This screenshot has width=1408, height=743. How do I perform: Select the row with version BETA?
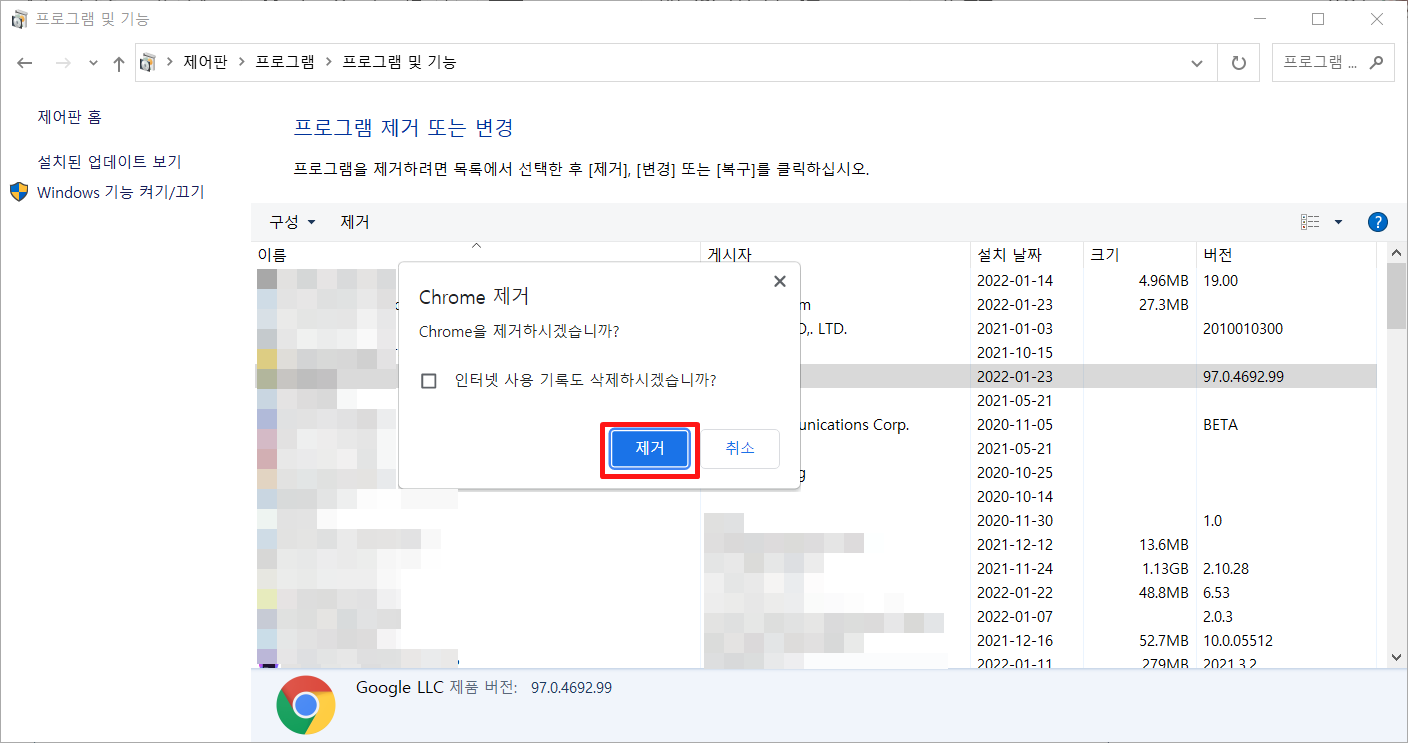814,425
